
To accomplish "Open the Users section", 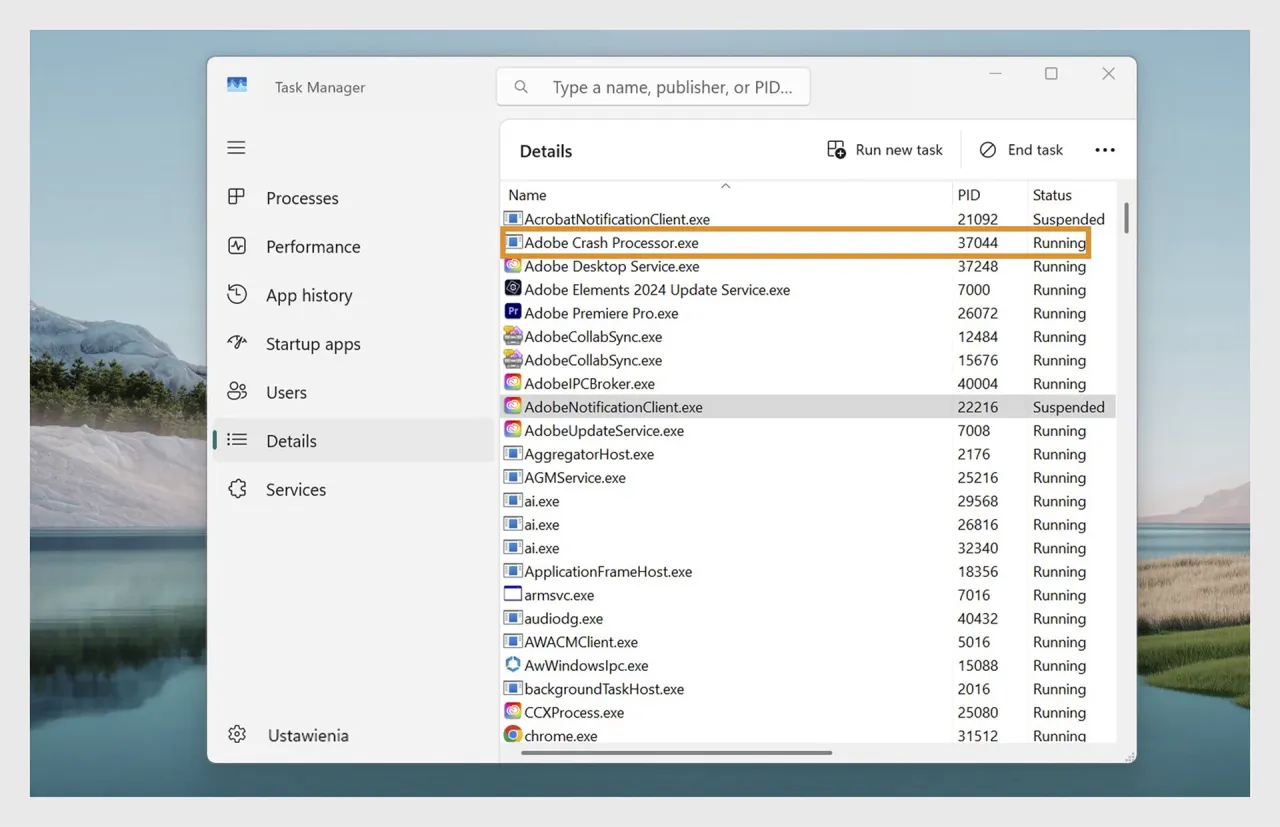I will (288, 392).
